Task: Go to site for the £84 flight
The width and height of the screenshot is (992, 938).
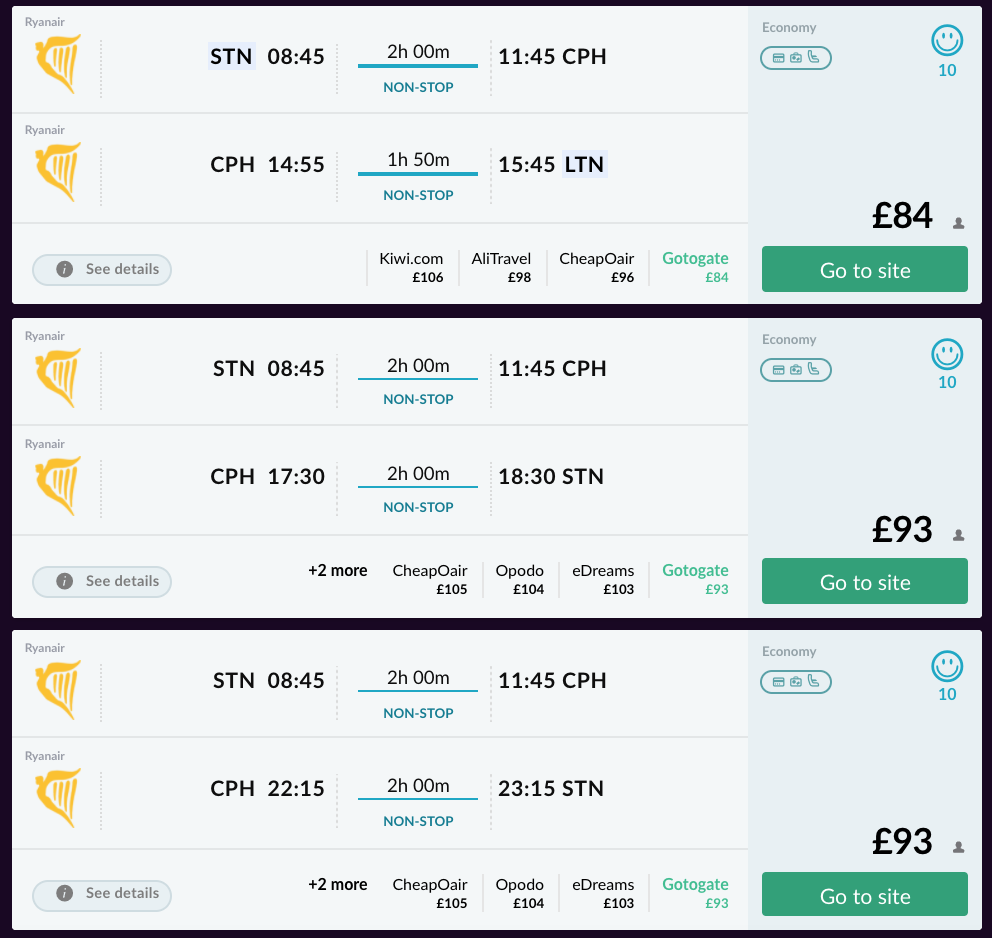Action: click(x=865, y=270)
